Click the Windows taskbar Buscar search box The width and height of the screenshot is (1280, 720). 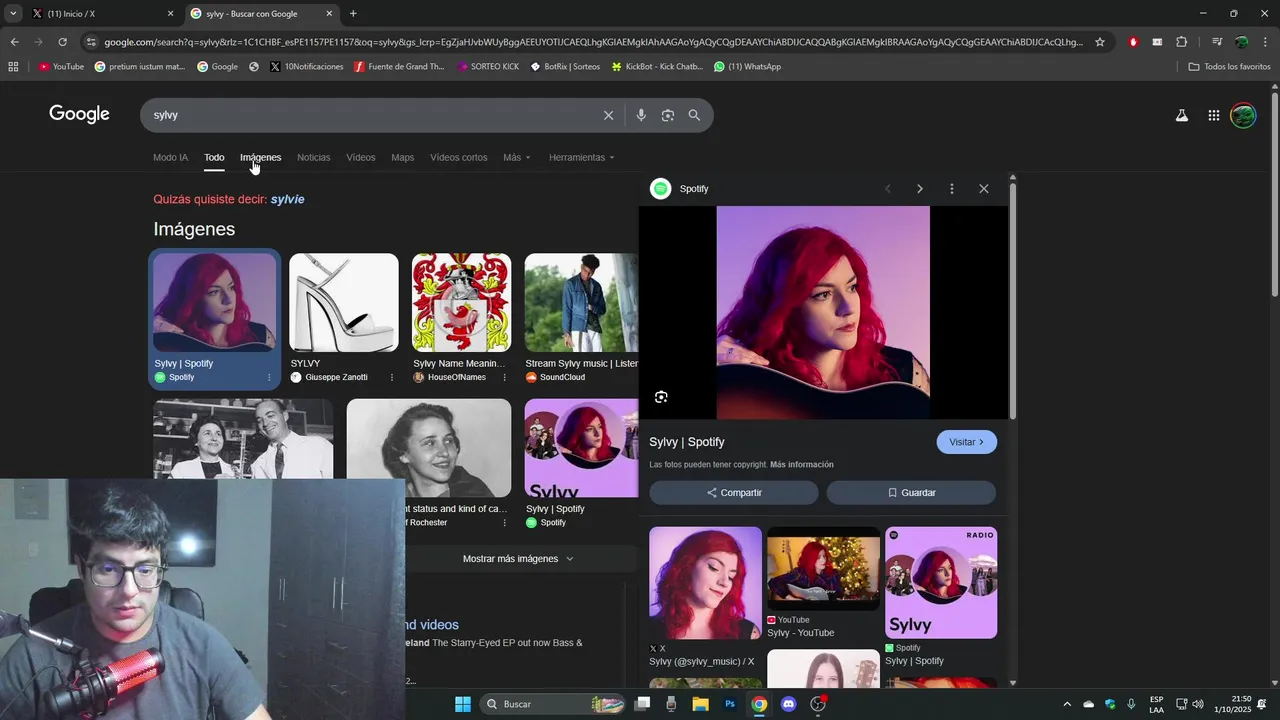pyautogui.click(x=554, y=704)
